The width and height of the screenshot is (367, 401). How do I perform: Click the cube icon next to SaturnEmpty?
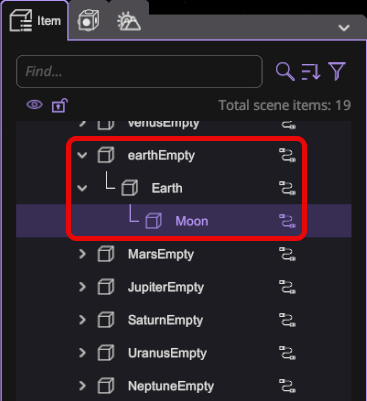point(106,320)
